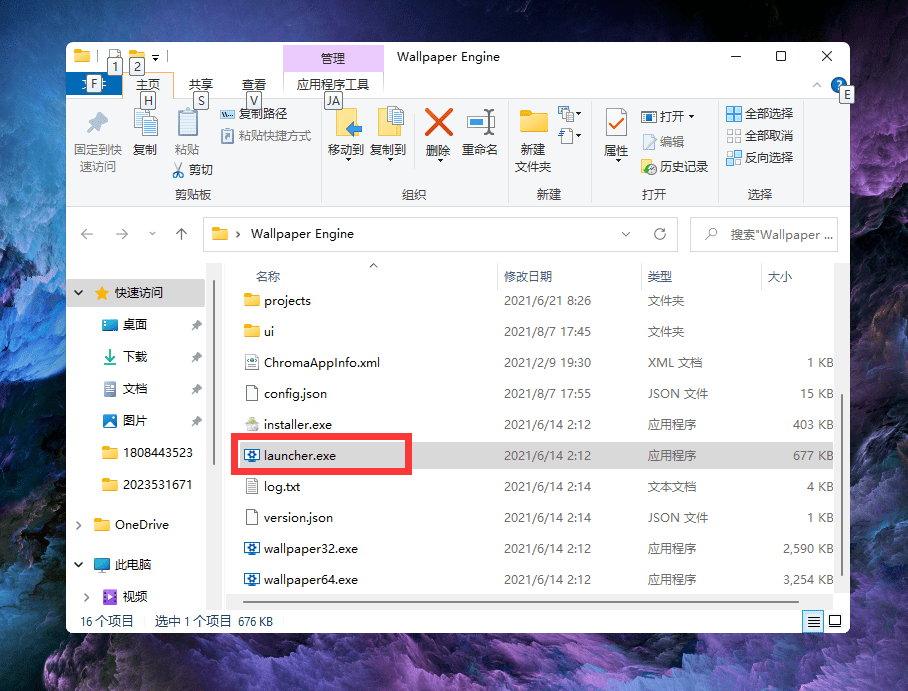Click the Wallpaper Engine address path
The image size is (908, 691).
(x=302, y=234)
